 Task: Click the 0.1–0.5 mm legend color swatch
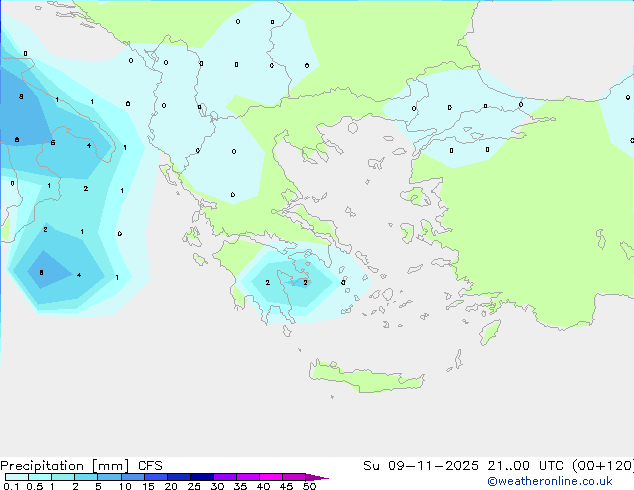click(17, 477)
